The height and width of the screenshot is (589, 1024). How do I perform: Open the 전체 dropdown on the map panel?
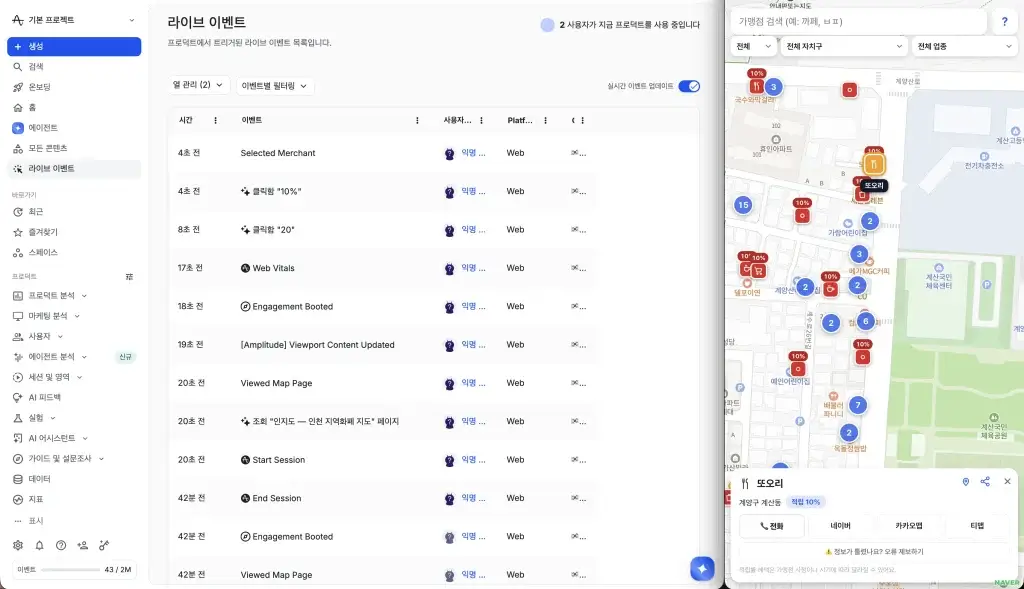click(x=753, y=46)
